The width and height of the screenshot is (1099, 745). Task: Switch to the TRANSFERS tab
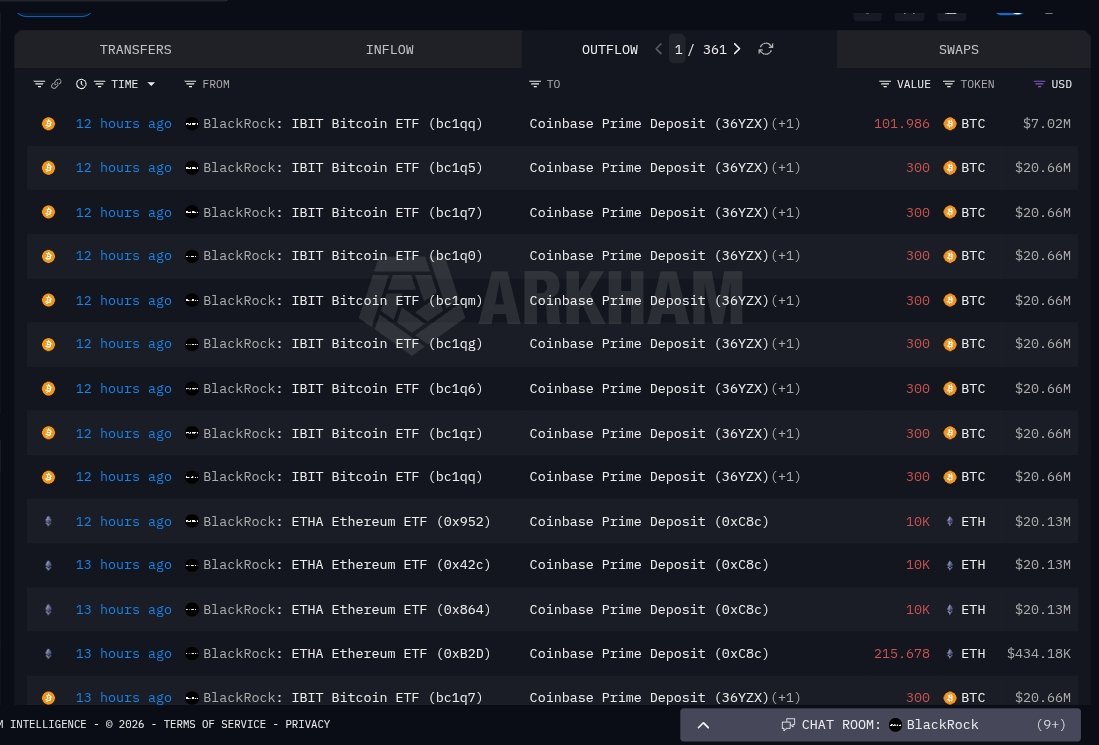click(x=135, y=49)
